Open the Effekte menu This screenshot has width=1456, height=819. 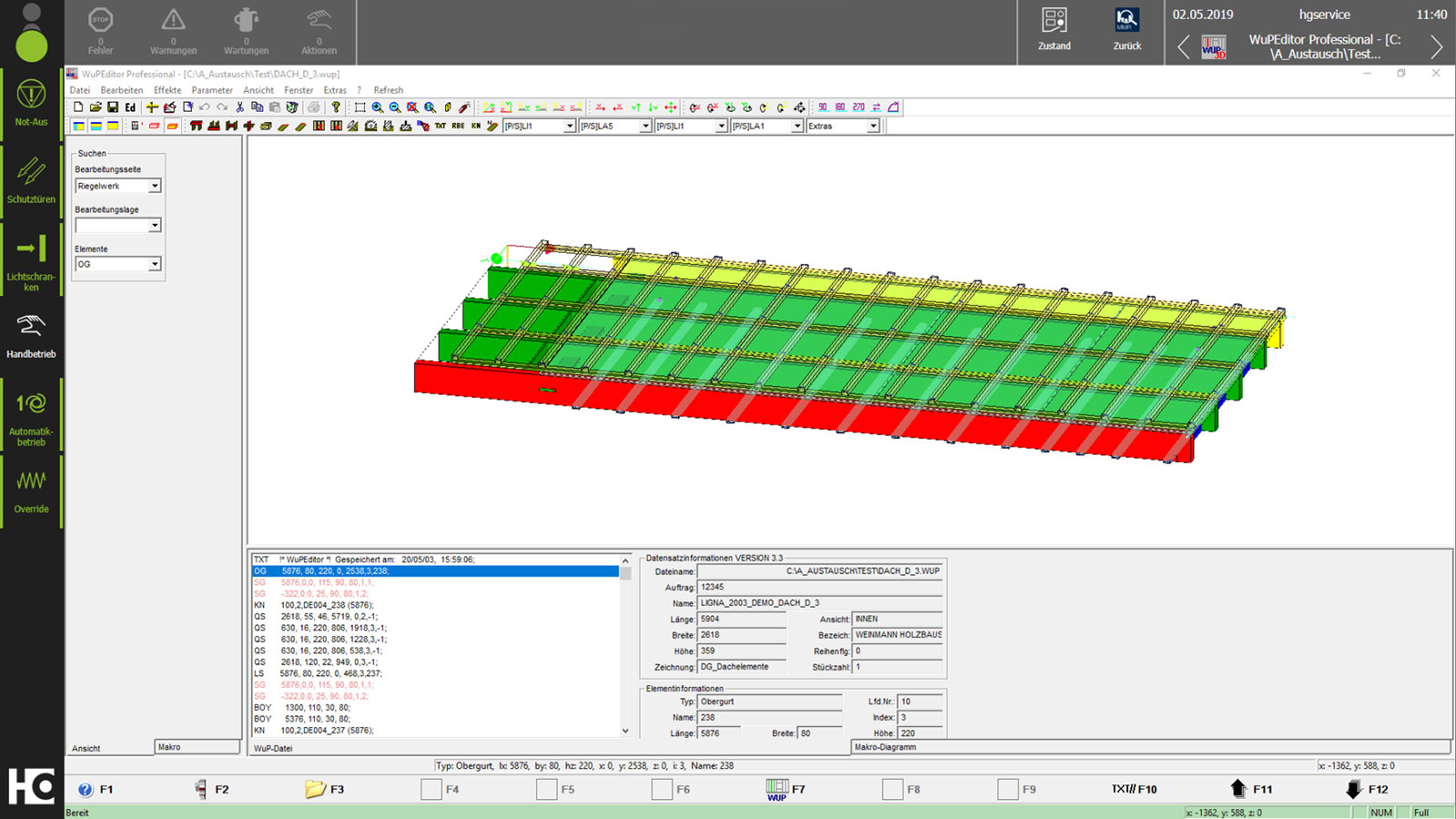[x=167, y=90]
